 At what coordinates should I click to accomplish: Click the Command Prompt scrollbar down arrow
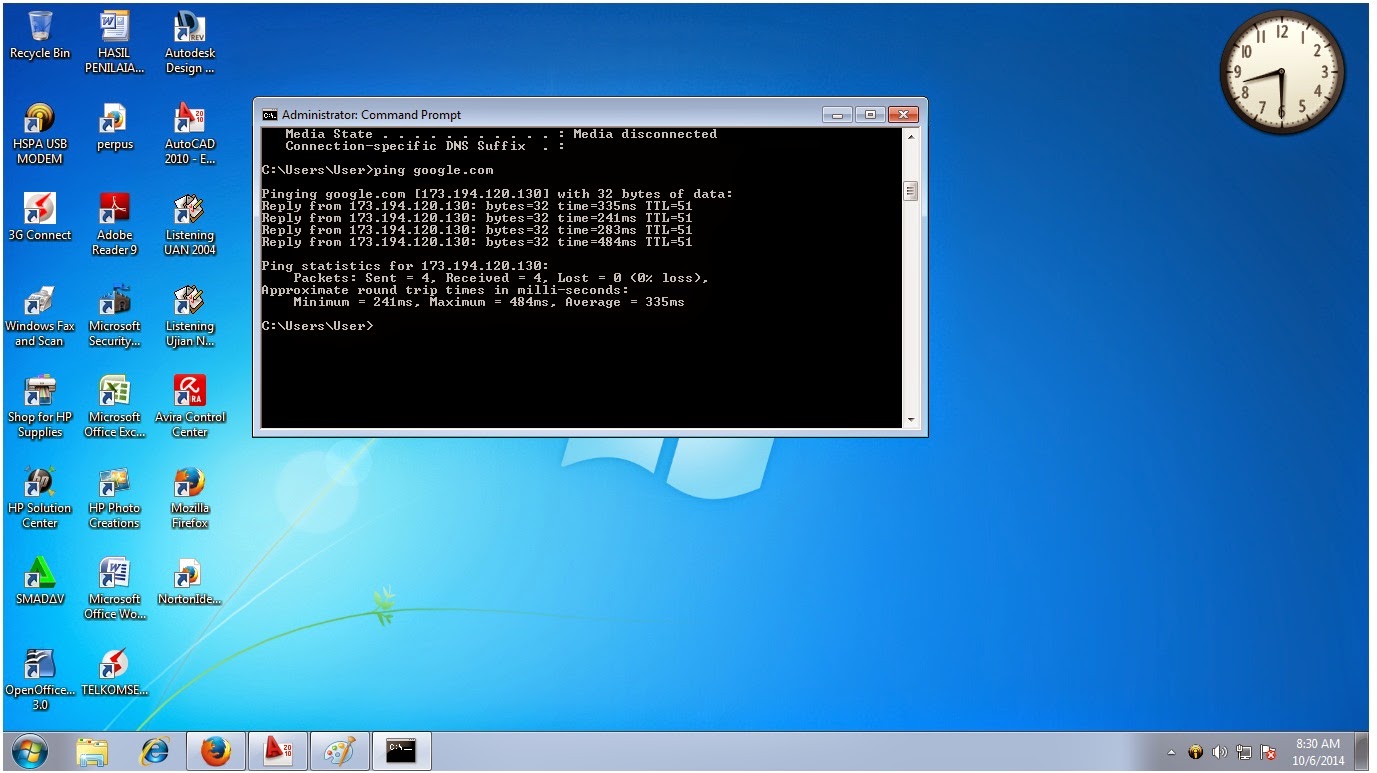pyautogui.click(x=910, y=420)
